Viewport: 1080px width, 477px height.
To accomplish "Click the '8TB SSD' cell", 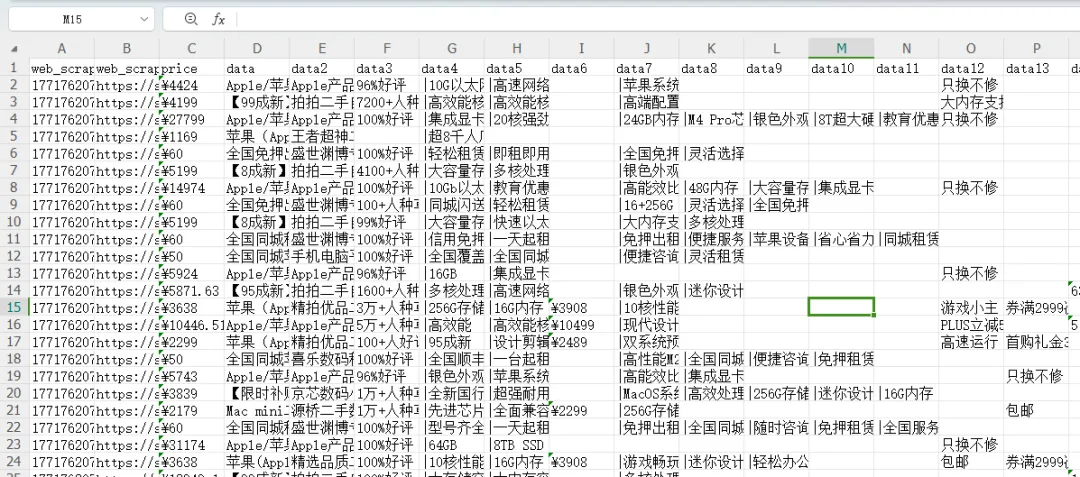I will click(x=517, y=444).
